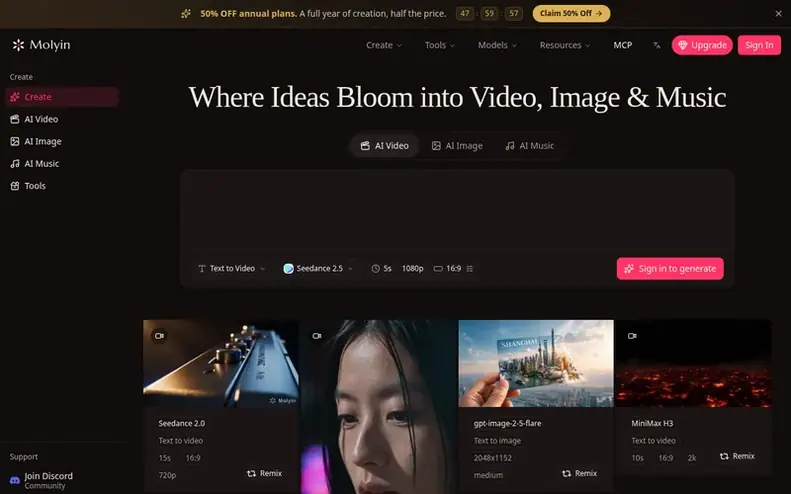Switch to the AI Music tab
Screen dimensions: 791x494
pyautogui.click(x=529, y=146)
